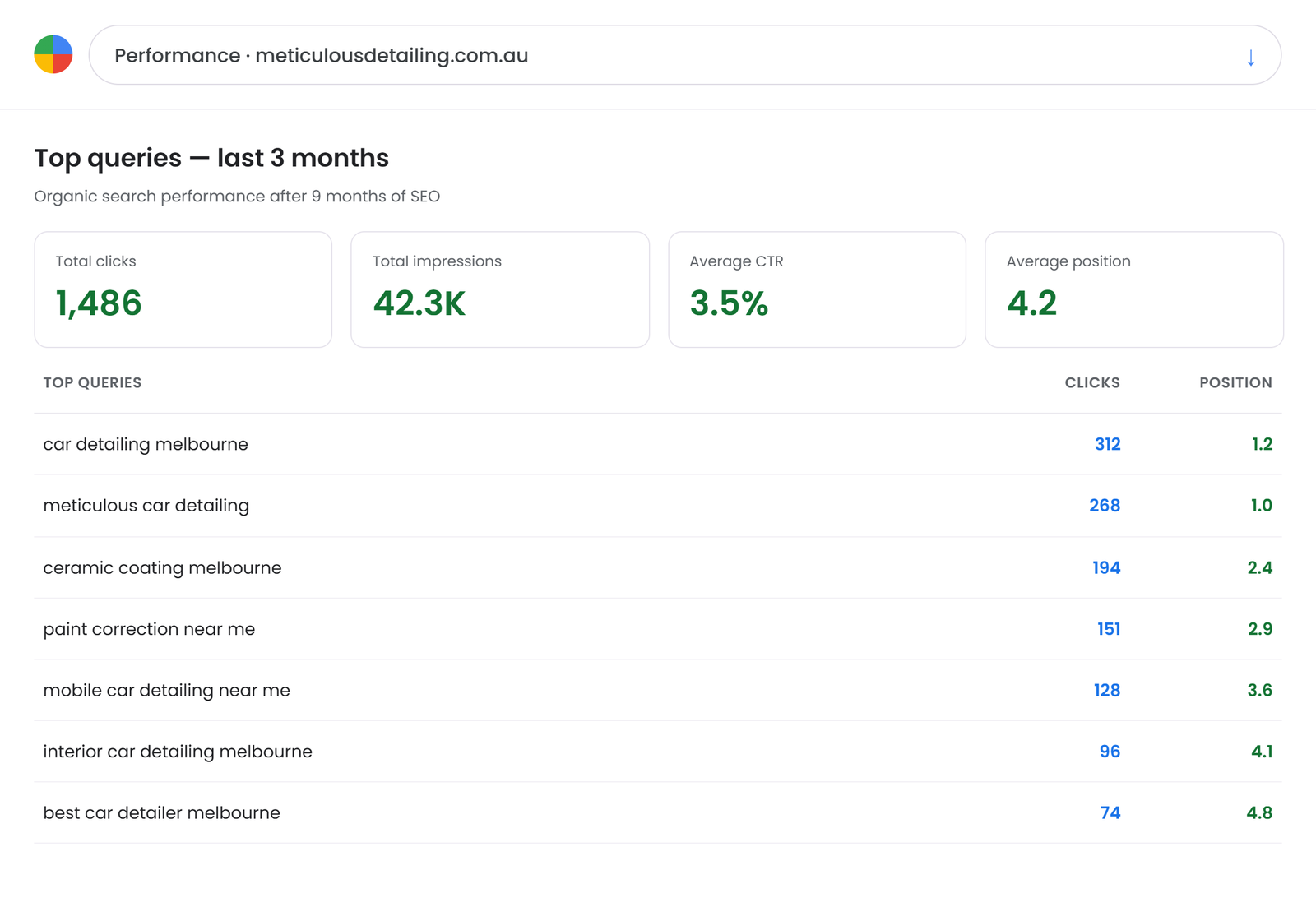The height and width of the screenshot is (907, 1316).
Task: Click the 4.8 position value
Action: (1259, 812)
